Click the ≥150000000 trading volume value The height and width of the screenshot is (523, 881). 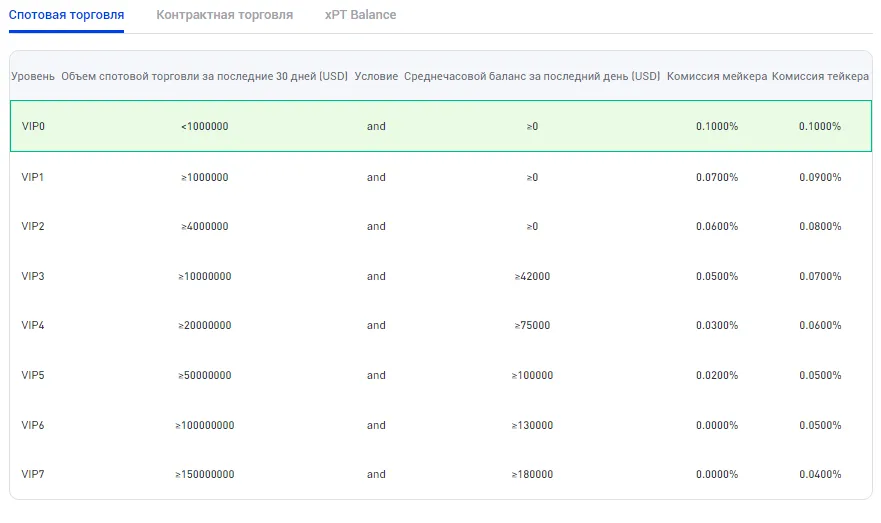tap(205, 474)
